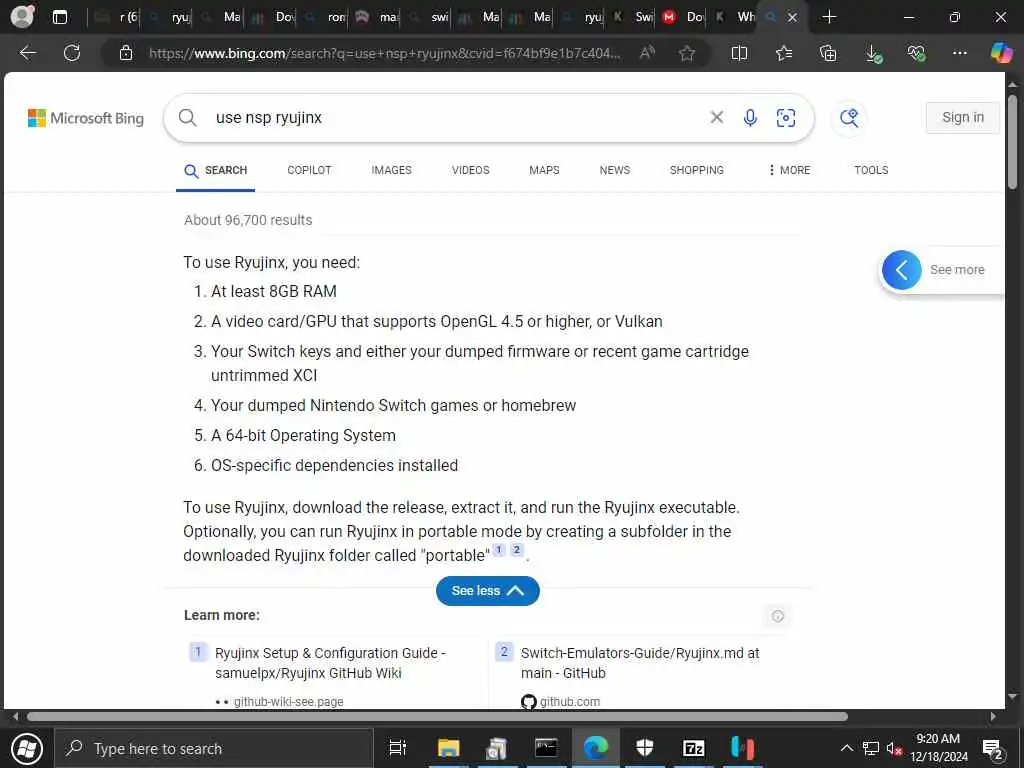This screenshot has height=768, width=1024.
Task: Switch to the COPILOT tab
Action: 309,170
